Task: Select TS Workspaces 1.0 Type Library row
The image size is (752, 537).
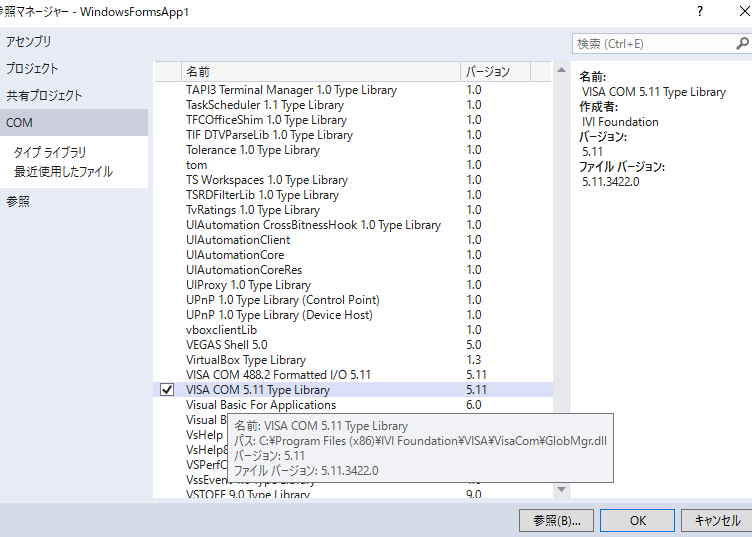Action: tap(352, 180)
